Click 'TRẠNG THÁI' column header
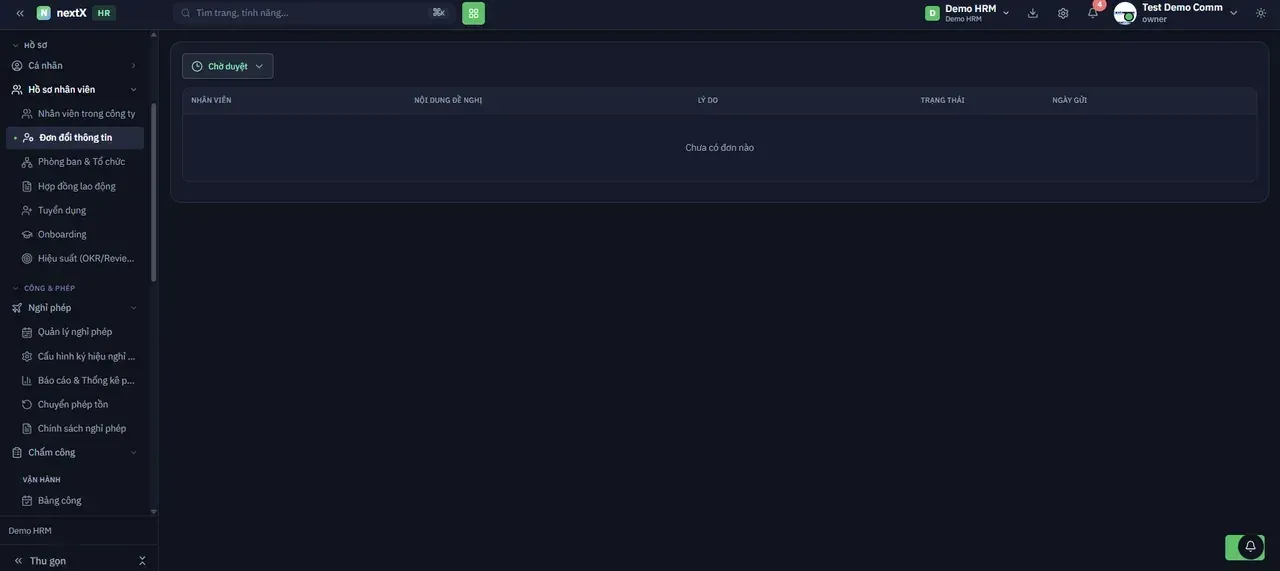Screen dimensions: 1280x571 [942, 100]
